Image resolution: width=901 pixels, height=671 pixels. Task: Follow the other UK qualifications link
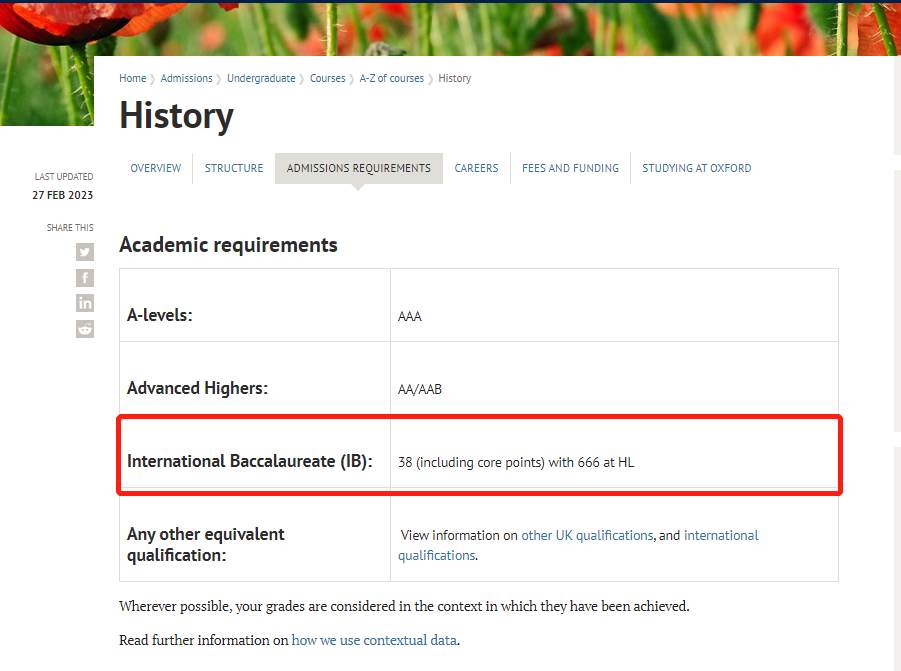[587, 535]
